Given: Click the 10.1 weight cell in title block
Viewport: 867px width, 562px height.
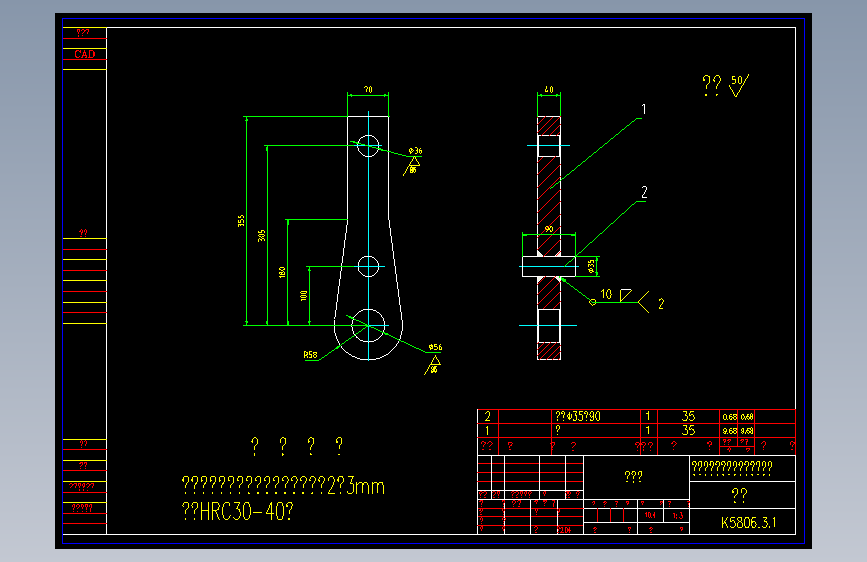Looking at the screenshot, I should tap(650, 516).
